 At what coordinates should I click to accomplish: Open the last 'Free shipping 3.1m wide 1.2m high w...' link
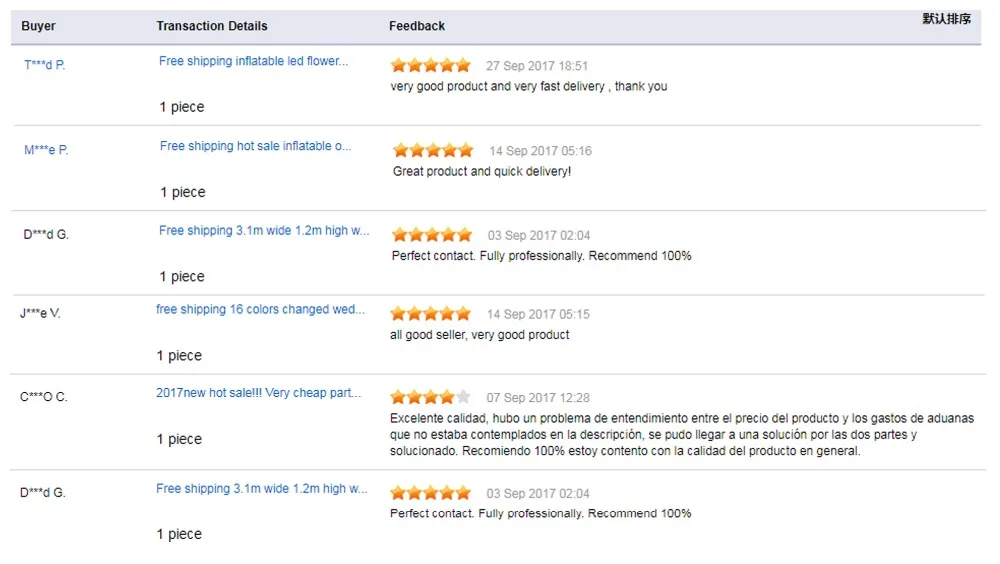click(261, 489)
